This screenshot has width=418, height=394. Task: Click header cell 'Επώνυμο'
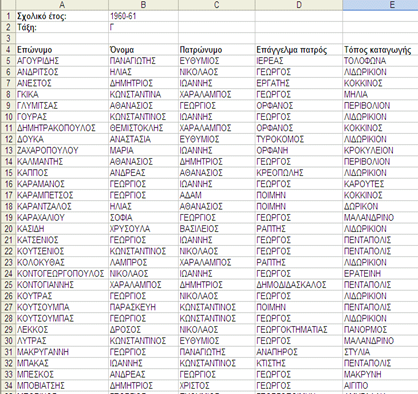click(62, 50)
